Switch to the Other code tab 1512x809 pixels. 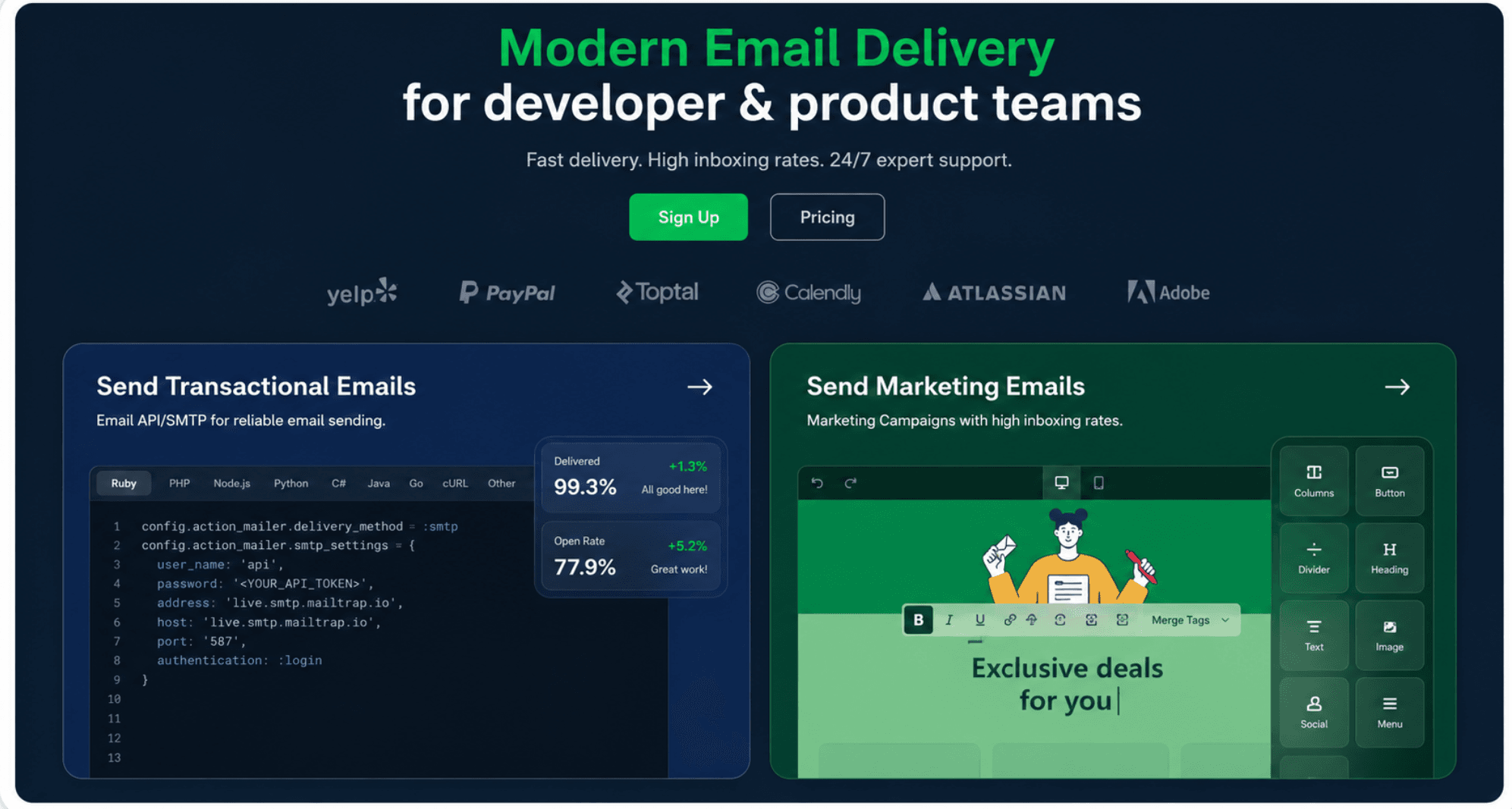pos(501,483)
